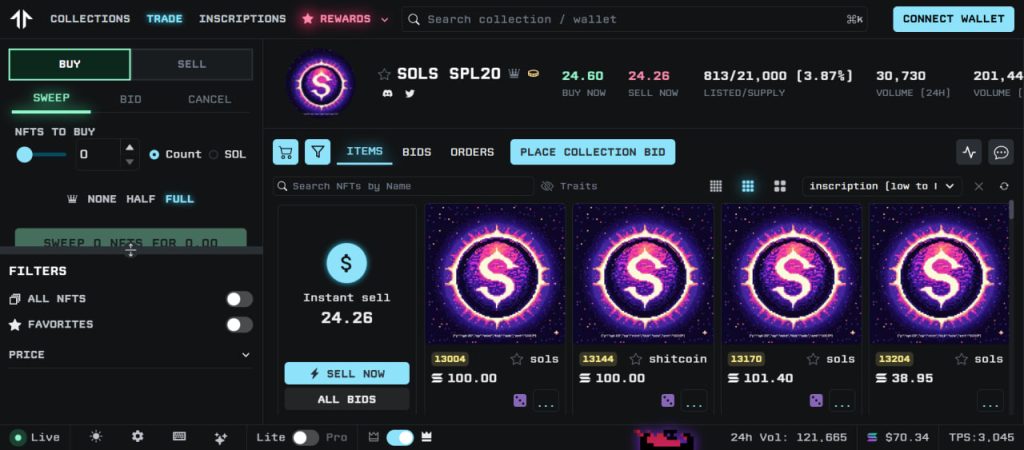The height and width of the screenshot is (450, 1024).
Task: Click the CONNECT WALLET button
Action: 953,19
